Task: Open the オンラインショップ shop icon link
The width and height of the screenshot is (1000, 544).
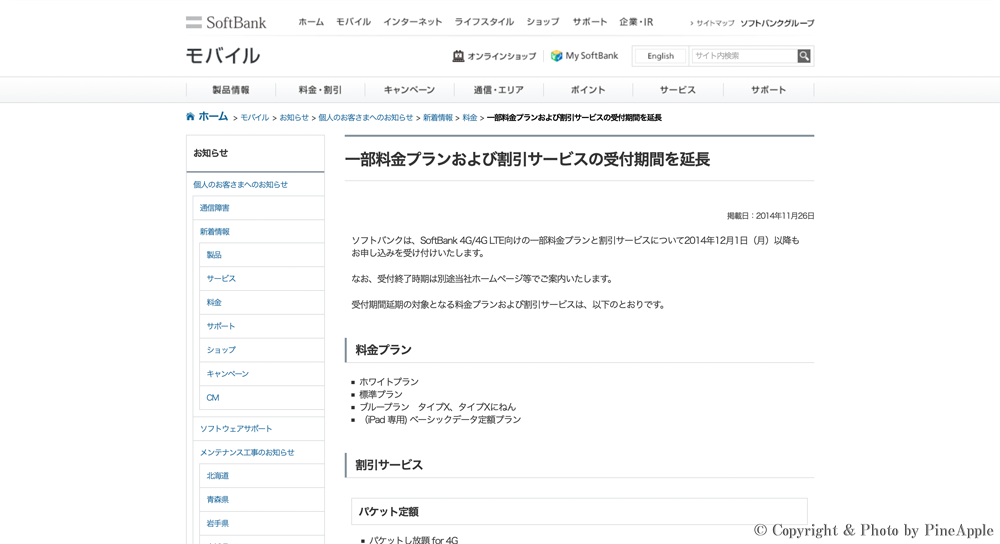Action: pos(458,56)
